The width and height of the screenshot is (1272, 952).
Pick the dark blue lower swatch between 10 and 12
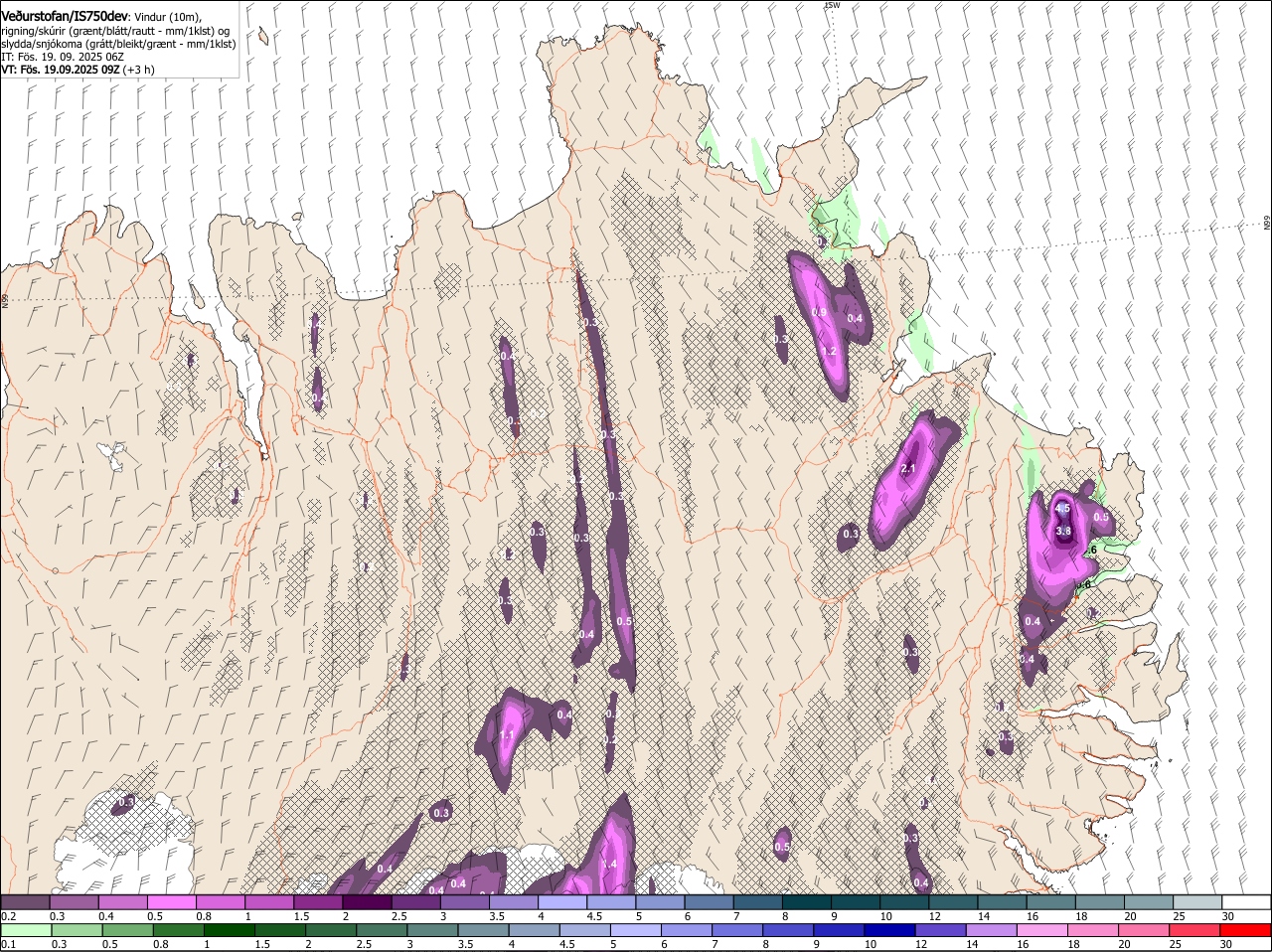pos(891,930)
